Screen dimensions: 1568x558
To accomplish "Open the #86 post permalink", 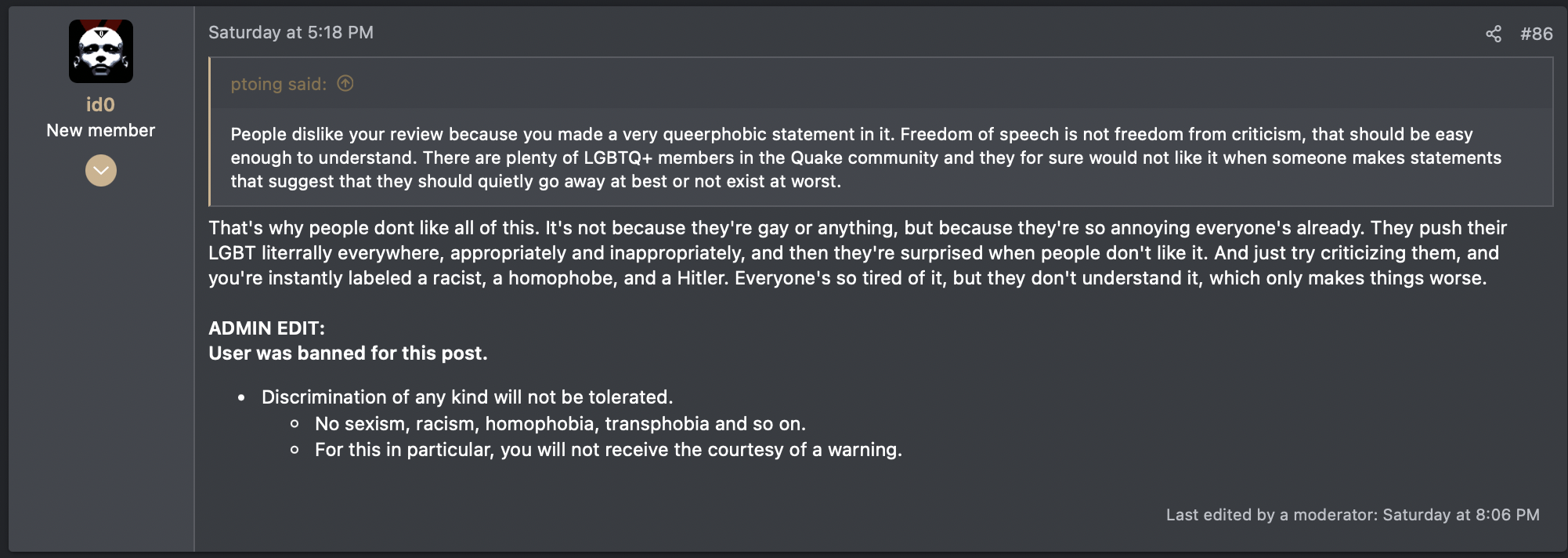I will tap(1536, 34).
